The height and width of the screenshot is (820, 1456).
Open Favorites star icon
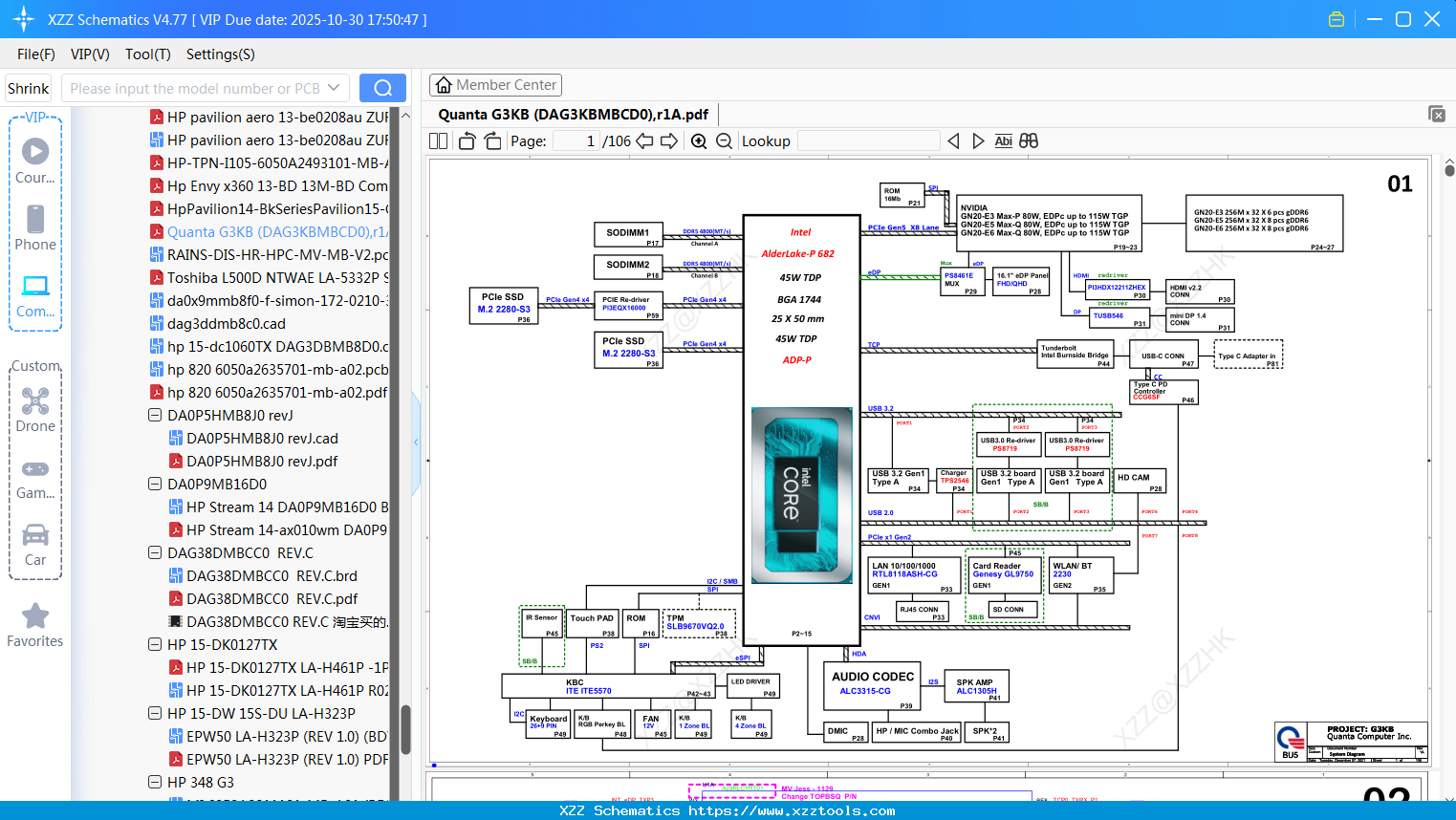pyautogui.click(x=35, y=615)
